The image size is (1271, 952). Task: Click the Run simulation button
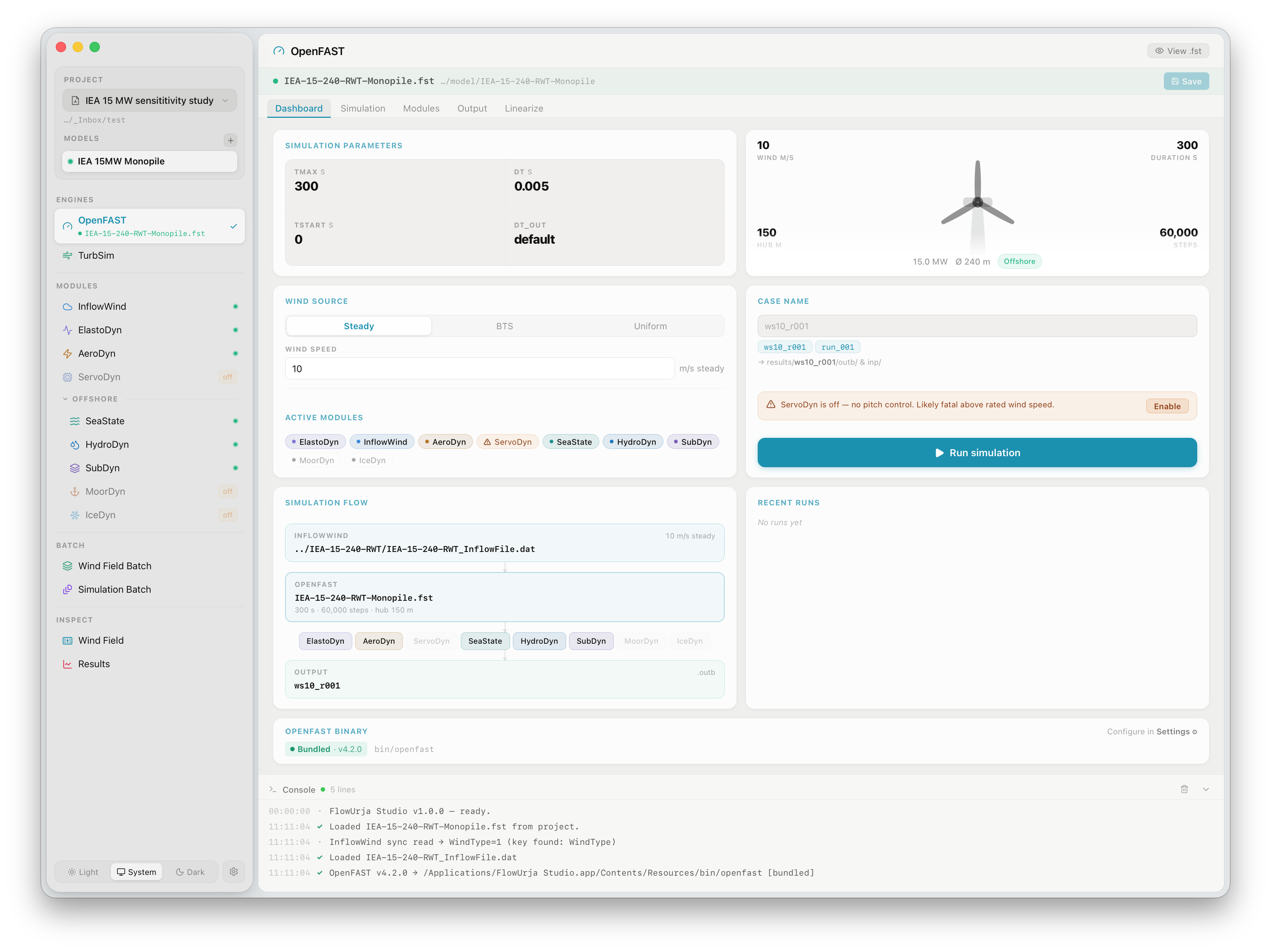[x=977, y=453]
